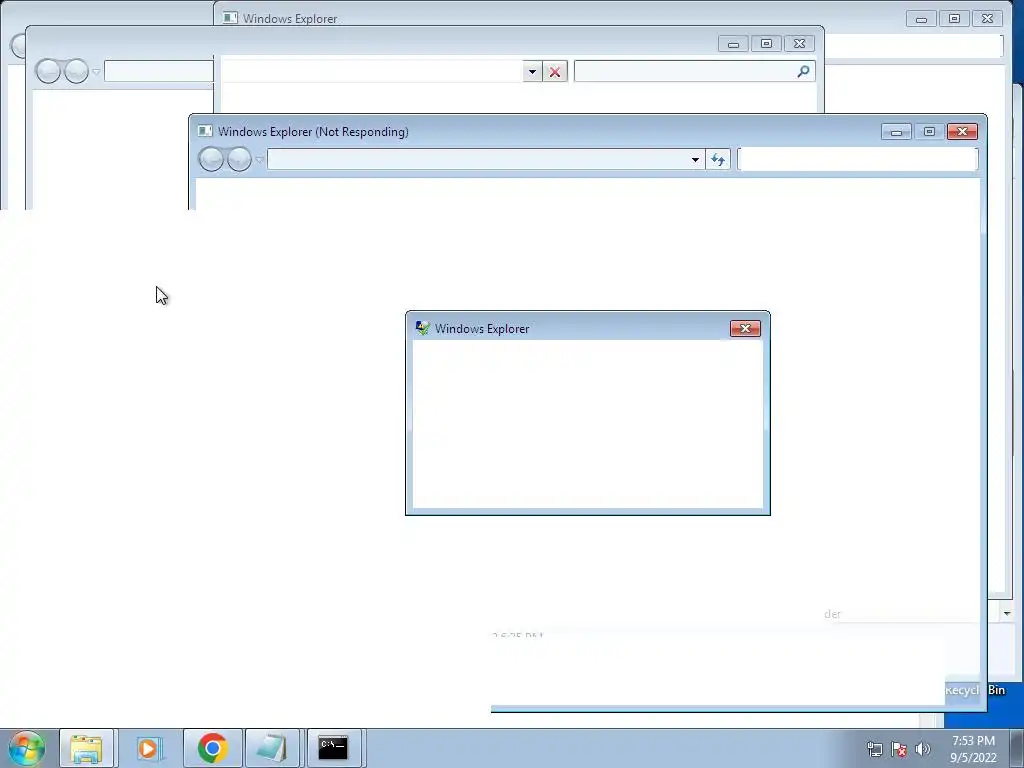Close the Not Responding Explorer window
This screenshot has height=768, width=1024.
(x=963, y=132)
